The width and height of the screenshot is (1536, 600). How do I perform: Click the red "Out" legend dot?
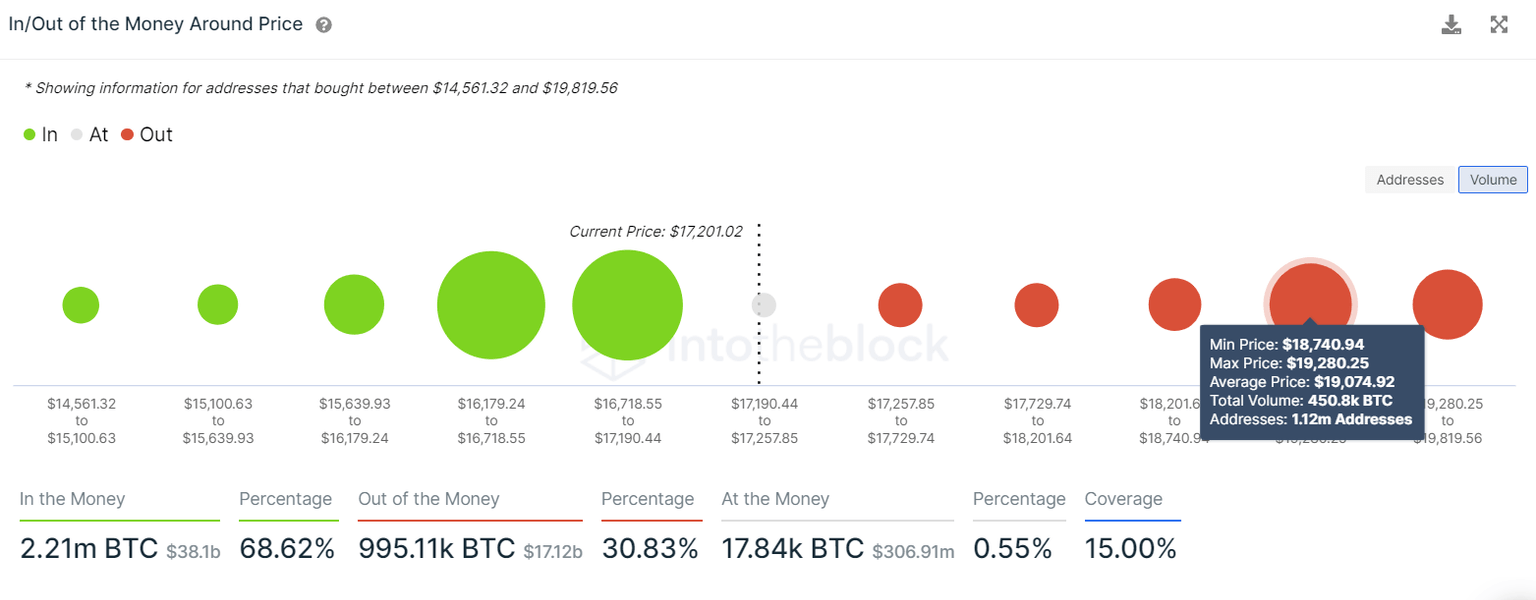pyautogui.click(x=128, y=134)
